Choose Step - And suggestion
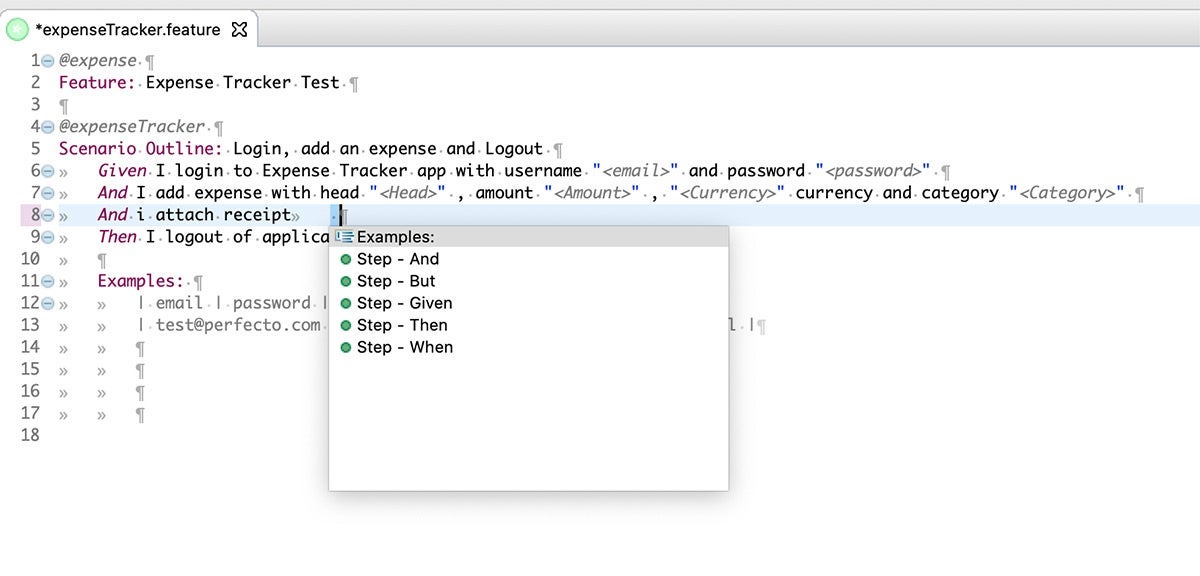1200x576 pixels. 529,259
